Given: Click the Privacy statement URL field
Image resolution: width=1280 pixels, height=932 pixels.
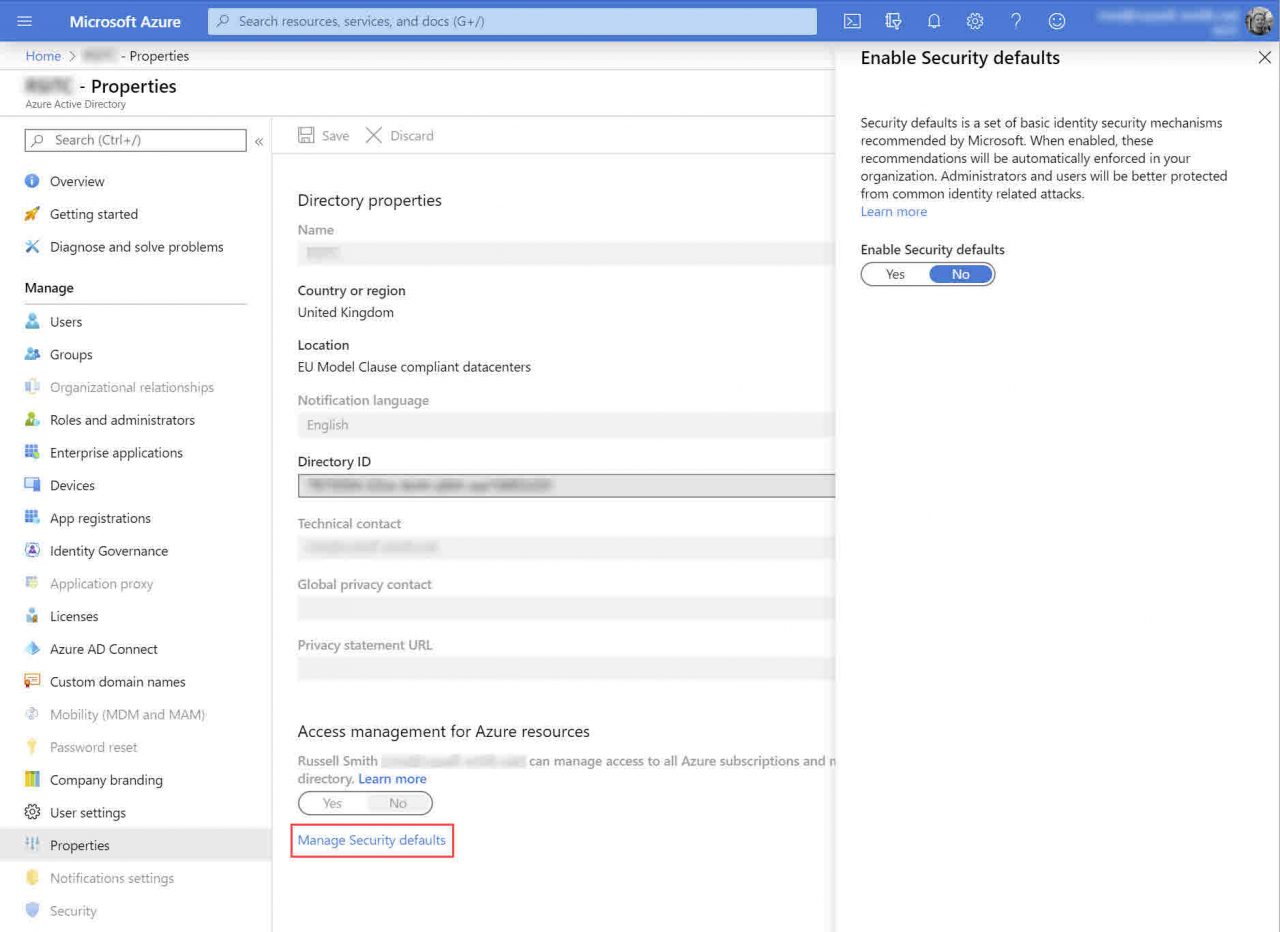Looking at the screenshot, I should [x=566, y=669].
